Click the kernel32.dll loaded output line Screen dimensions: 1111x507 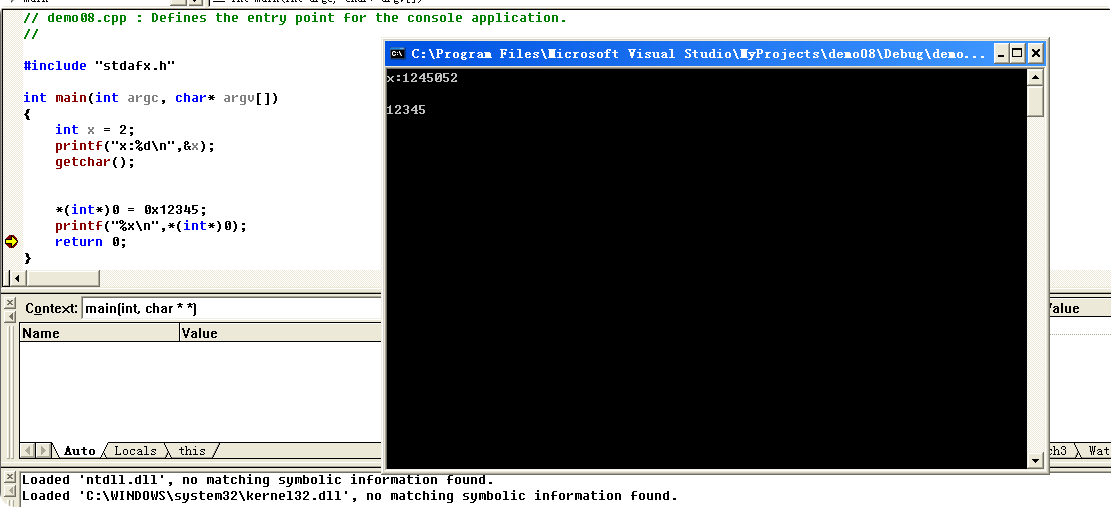pyautogui.click(x=350, y=496)
